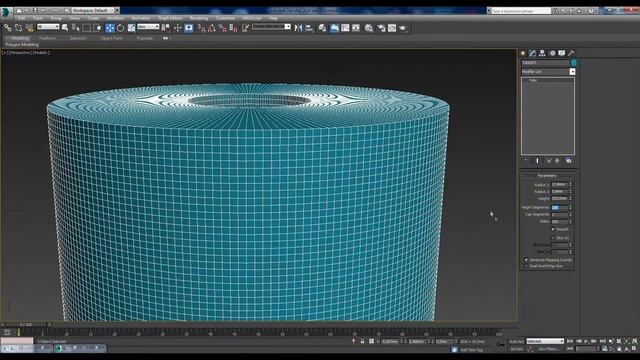This screenshot has height=360, width=640.
Task: Toggle the Selection Lock padlock
Action: tap(362, 341)
